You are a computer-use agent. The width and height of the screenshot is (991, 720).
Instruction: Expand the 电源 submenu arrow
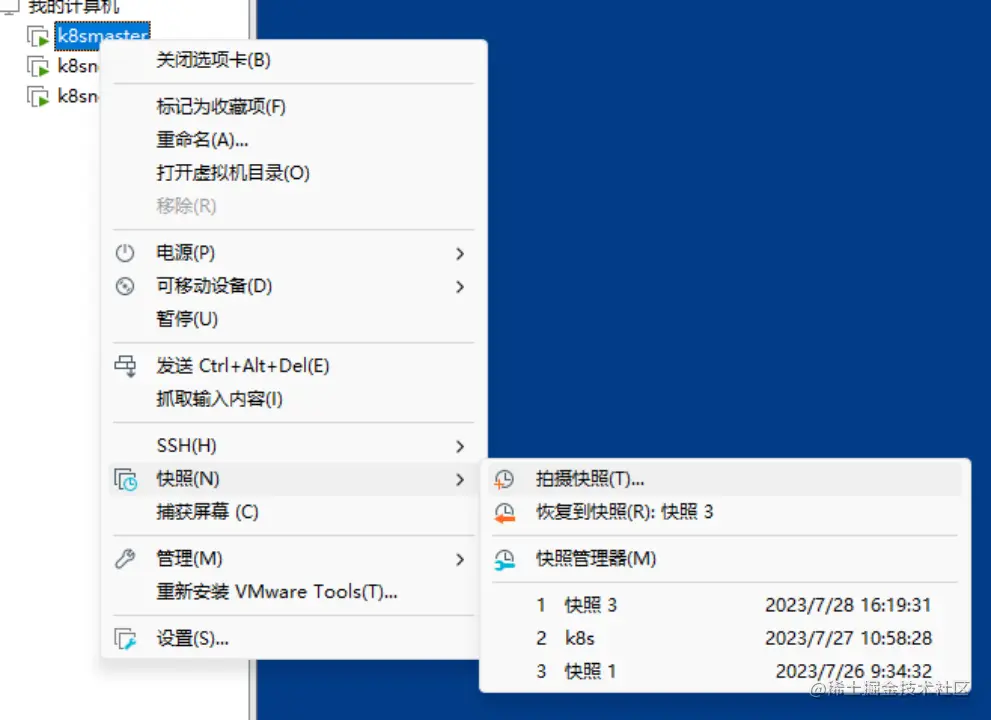tap(460, 253)
